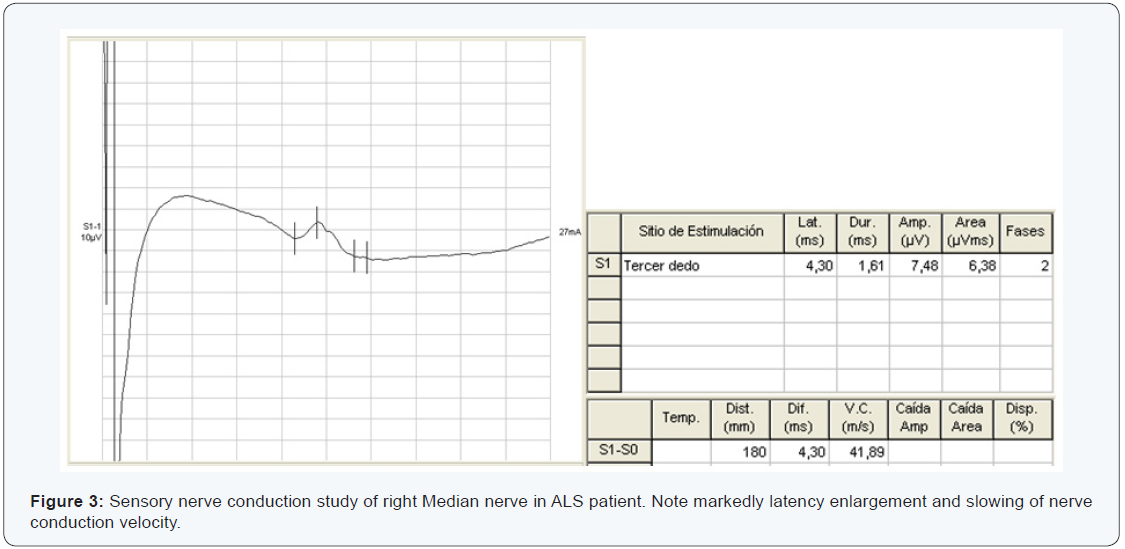Click the 'Temp.' column header
This screenshot has width=1125, height=549.
coord(681,417)
